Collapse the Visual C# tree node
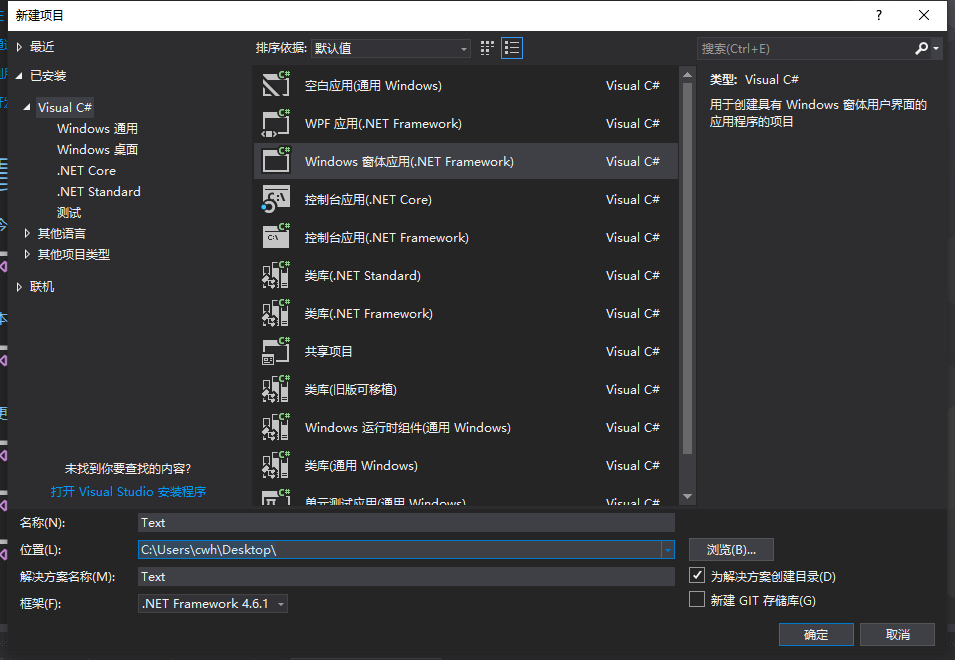 tap(27, 108)
